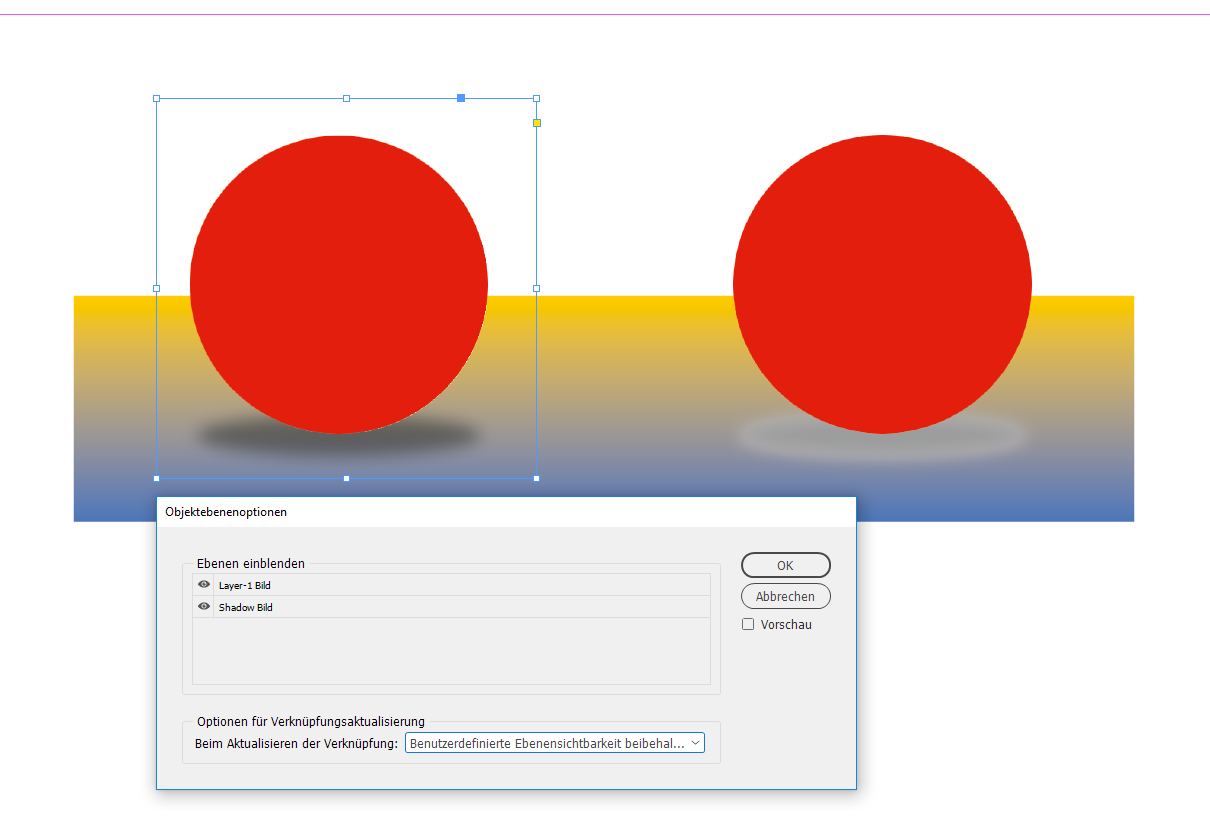The width and height of the screenshot is (1210, 821).
Task: Enable the Vorschau checkbox
Action: pyautogui.click(x=748, y=624)
